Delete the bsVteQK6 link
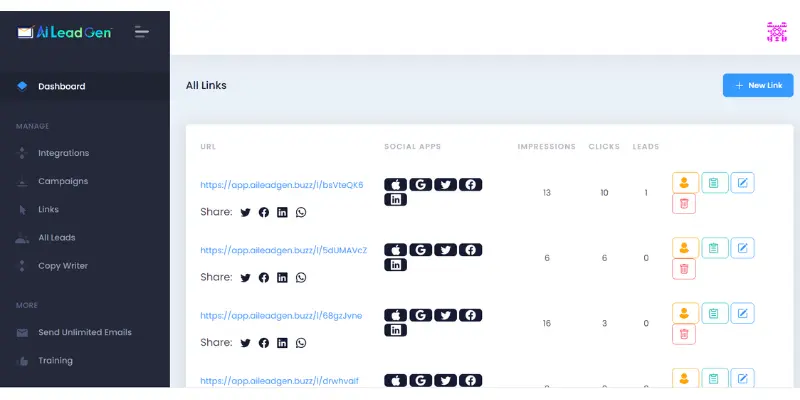The height and width of the screenshot is (400, 800). tap(684, 204)
